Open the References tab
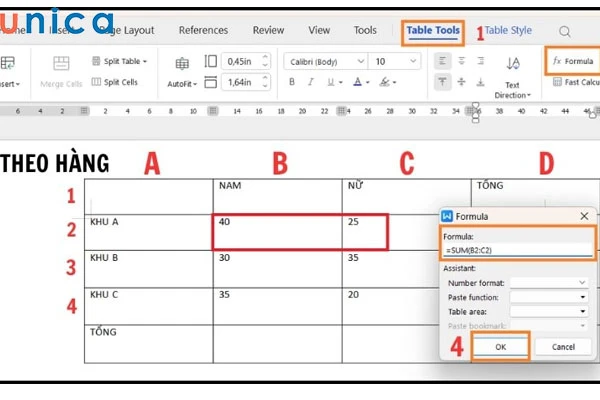The height and width of the screenshot is (400, 600). tap(203, 31)
